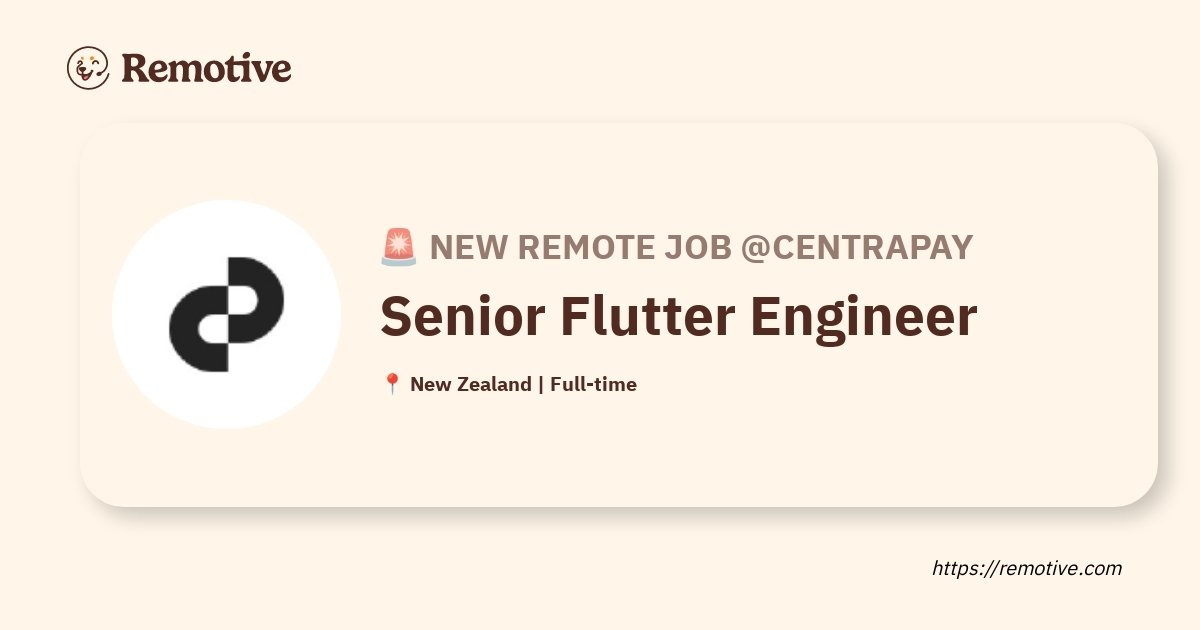Click the red location pin emoji

392,384
